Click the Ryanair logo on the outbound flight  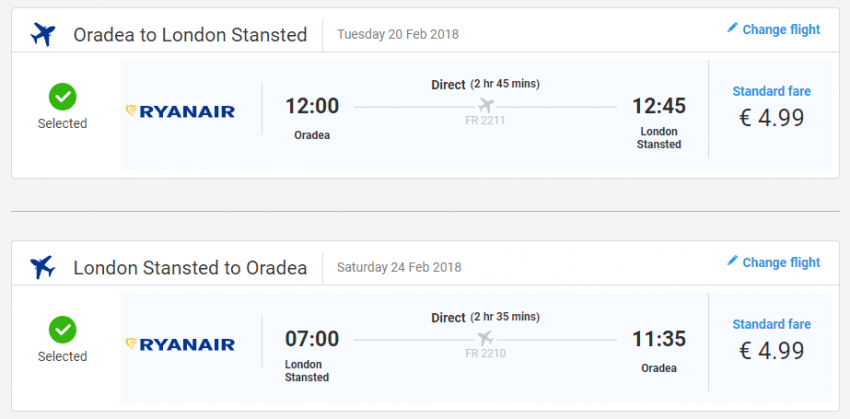click(180, 111)
